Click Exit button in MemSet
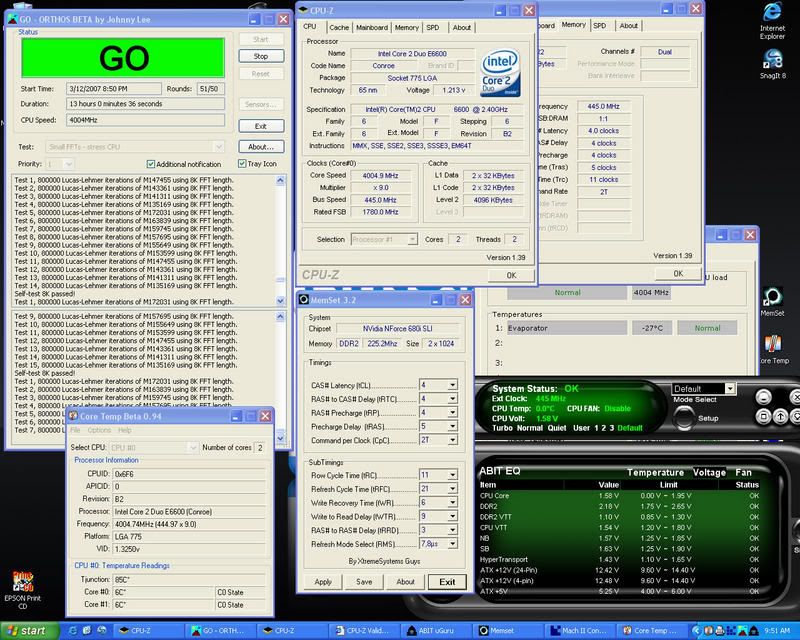The image size is (800, 640). (447, 582)
